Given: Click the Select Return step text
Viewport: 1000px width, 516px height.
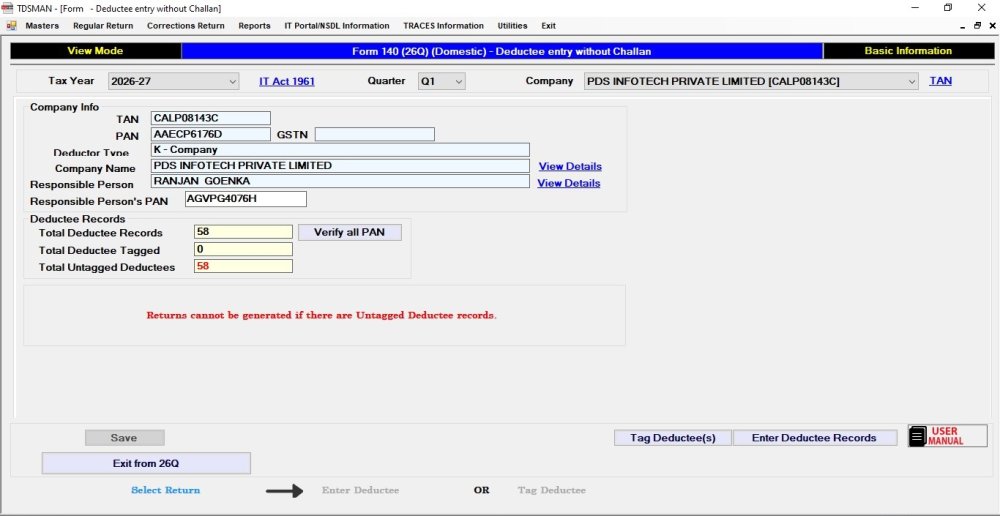Looking at the screenshot, I should (x=166, y=490).
